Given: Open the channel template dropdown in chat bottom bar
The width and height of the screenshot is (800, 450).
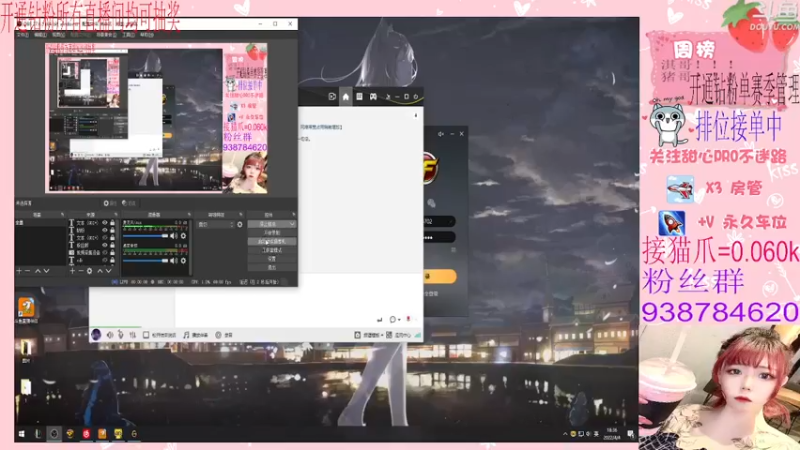Looking at the screenshot, I should pos(370,335).
